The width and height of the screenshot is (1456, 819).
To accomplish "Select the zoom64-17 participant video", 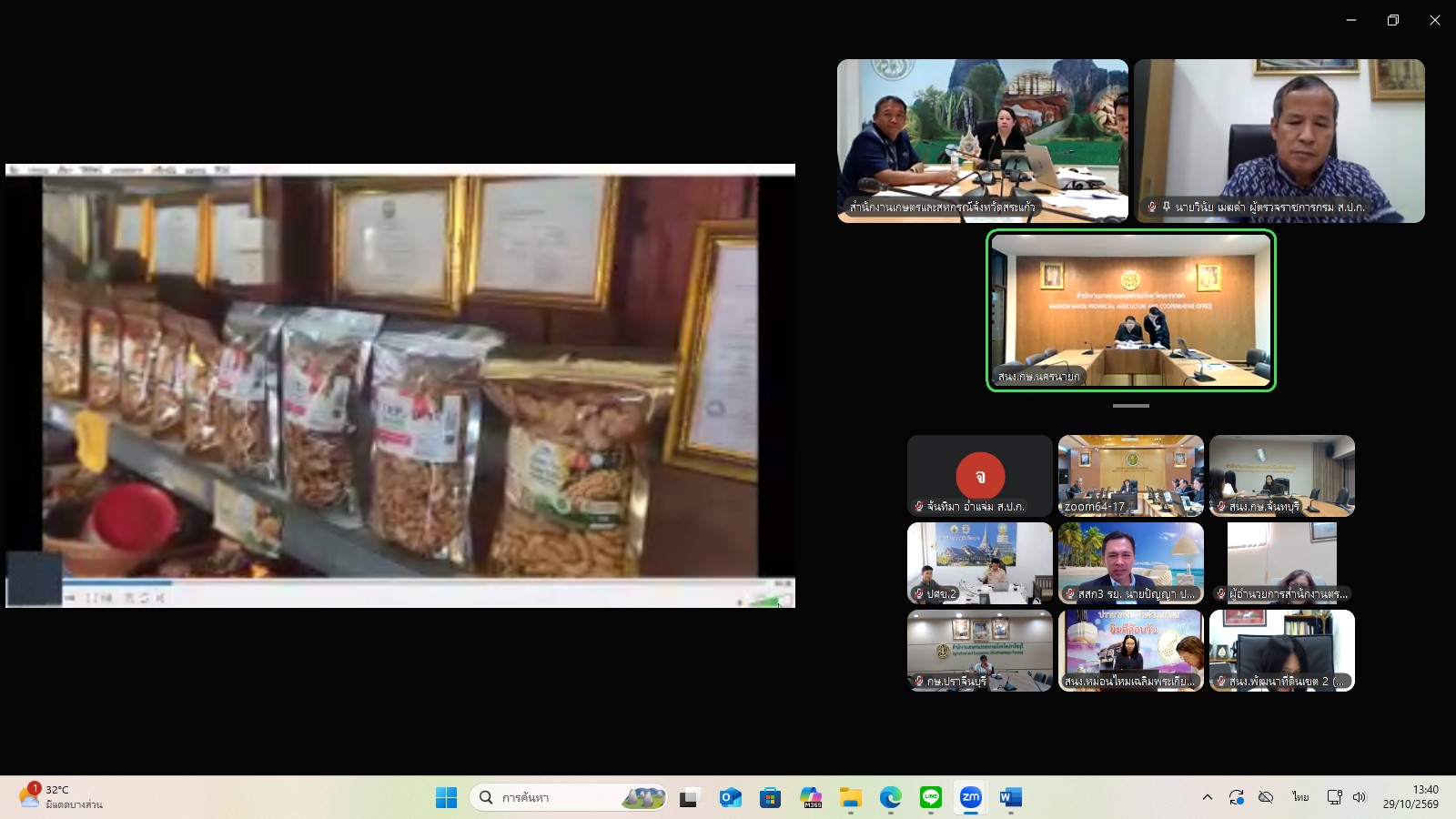I will 1131,476.
